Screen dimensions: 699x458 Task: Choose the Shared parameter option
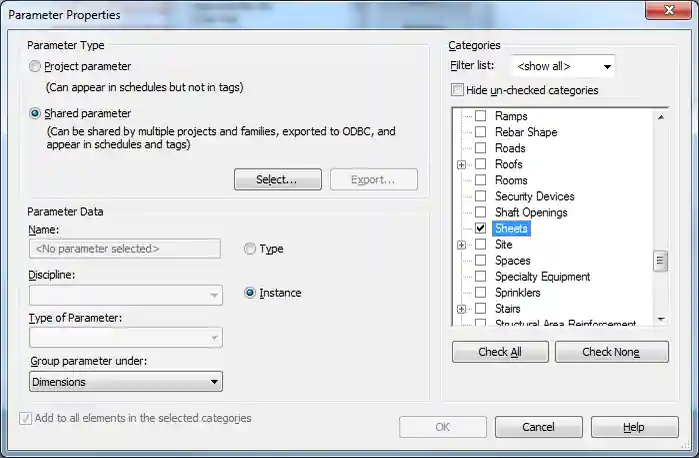click(x=37, y=114)
